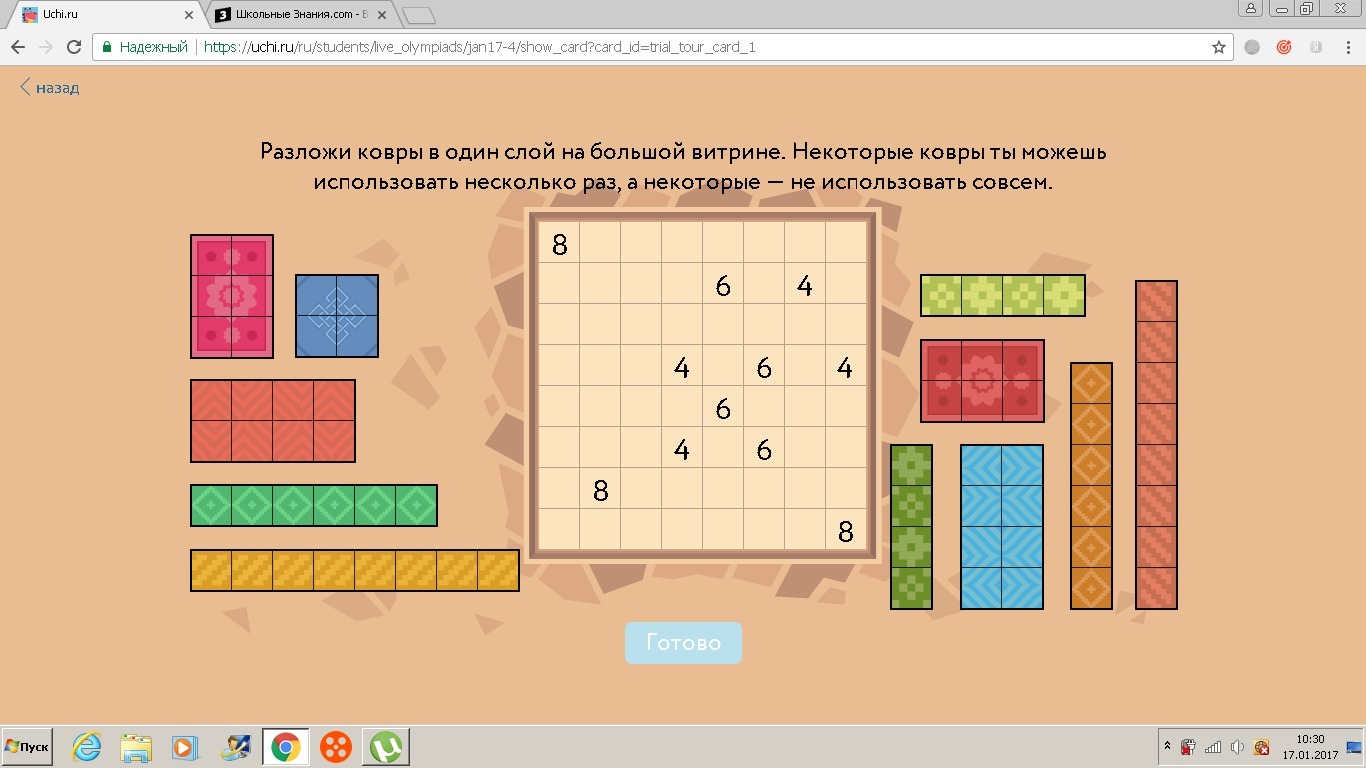Launch Internet Explorer from the taskbar
The image size is (1366, 768).
pyautogui.click(x=87, y=747)
